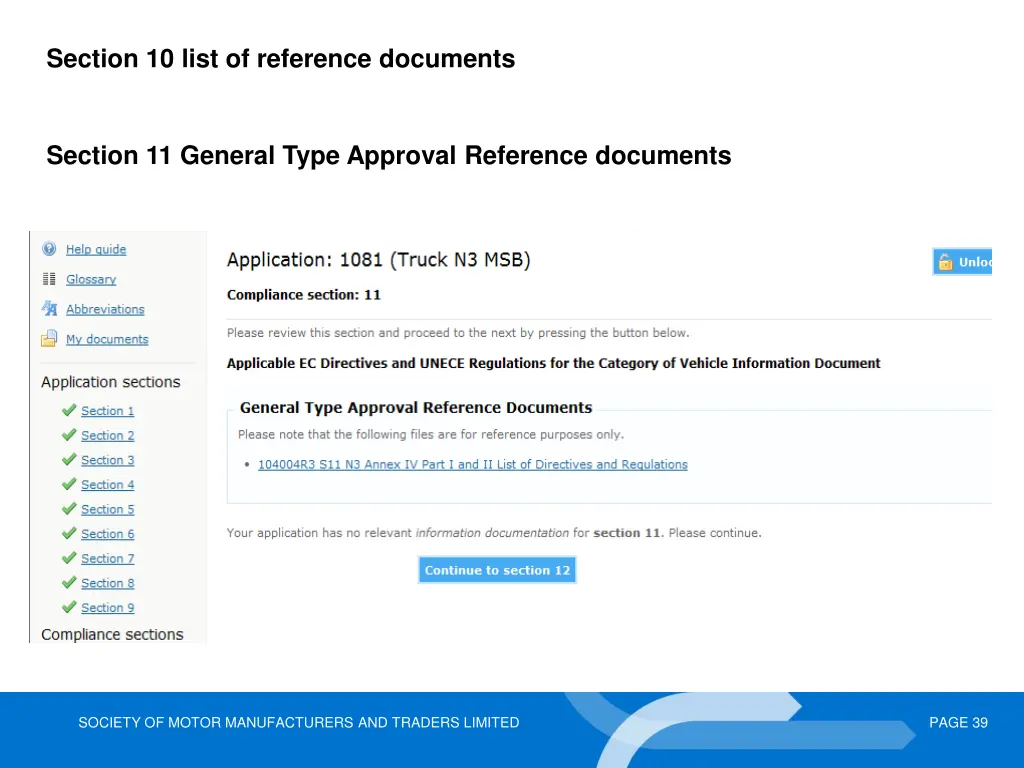Click Continue to section 12 button
1024x768 pixels.
click(497, 570)
